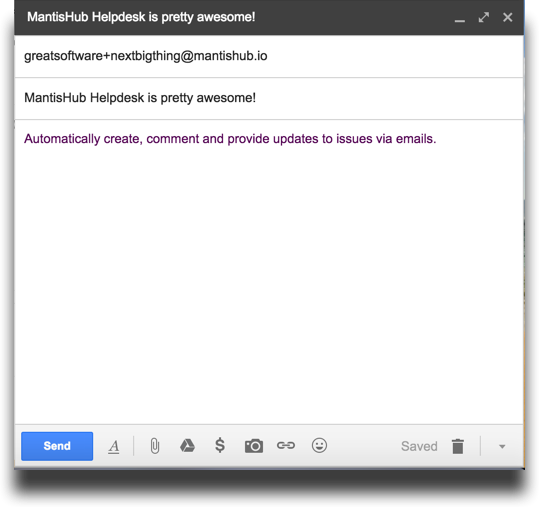
Task: Click the Saved draft status label
Action: click(419, 446)
